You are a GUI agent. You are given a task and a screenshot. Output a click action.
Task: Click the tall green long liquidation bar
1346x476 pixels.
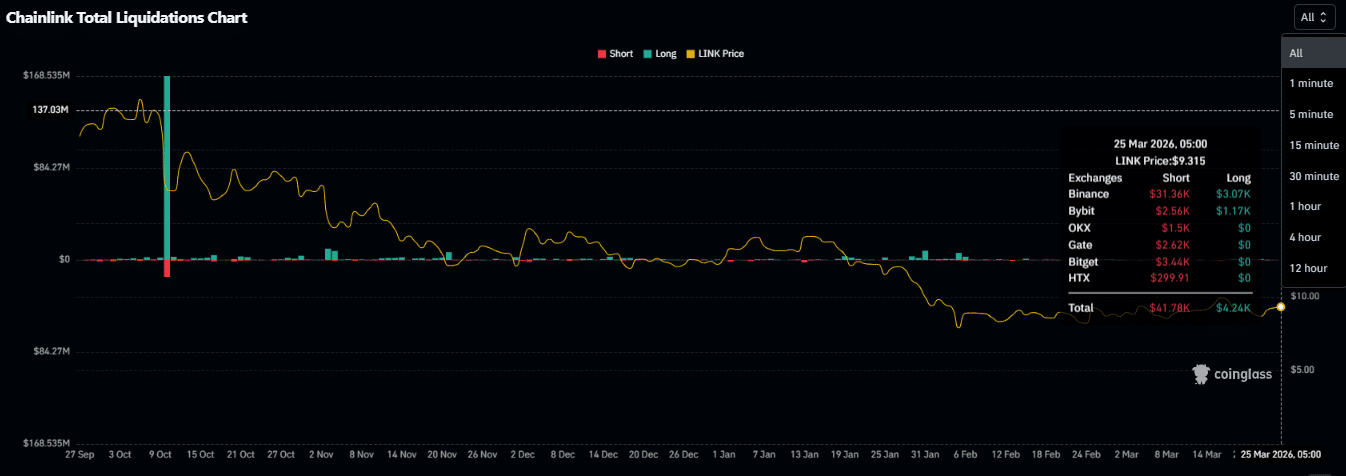click(x=167, y=167)
